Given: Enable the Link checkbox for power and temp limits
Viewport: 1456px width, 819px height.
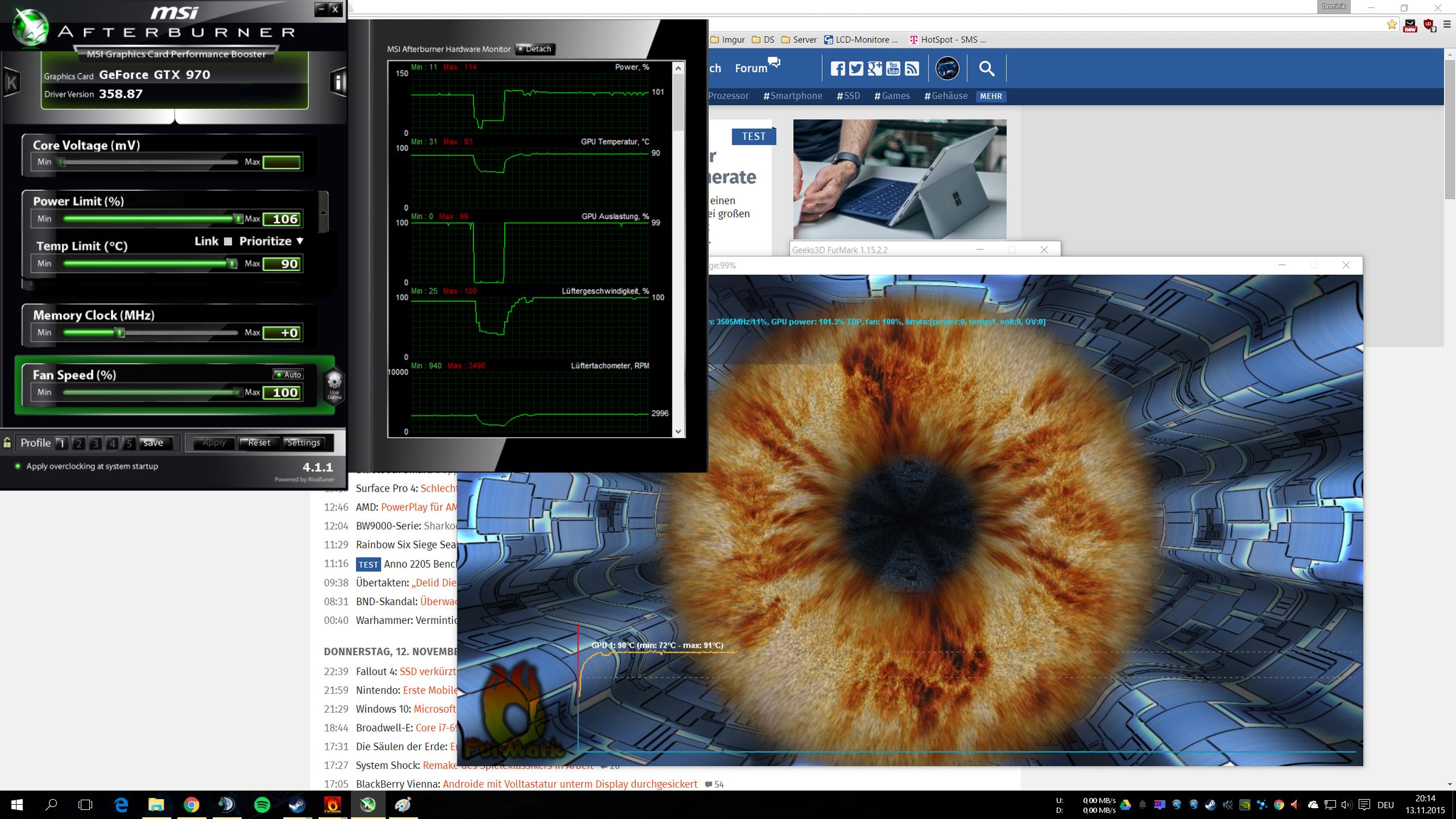Looking at the screenshot, I should pos(228,241).
